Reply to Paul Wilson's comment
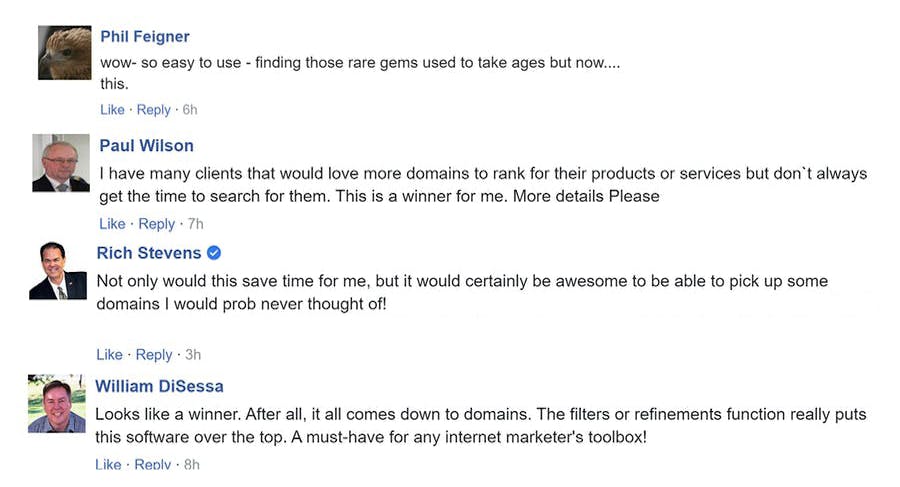This screenshot has width=900, height=487. tap(156, 224)
